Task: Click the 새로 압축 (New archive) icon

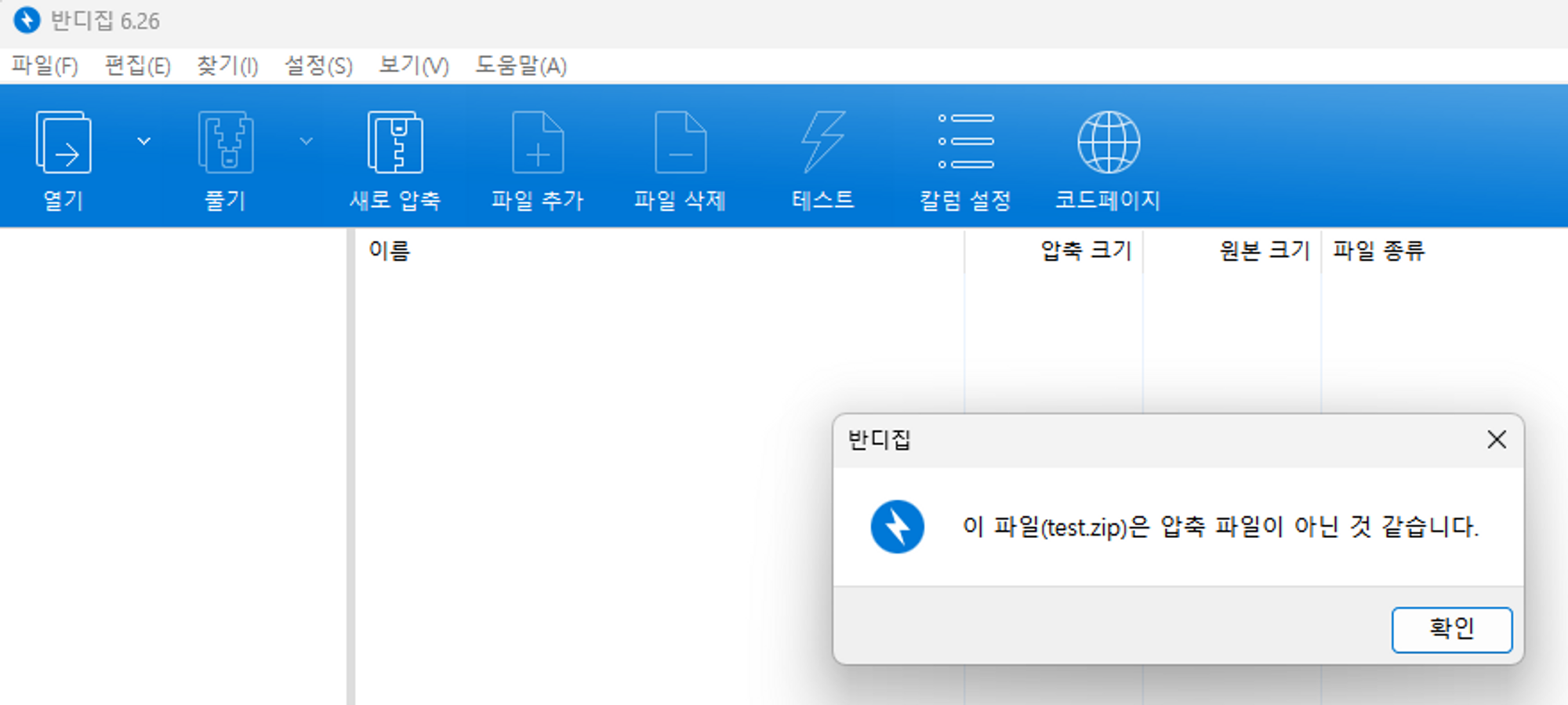Action: click(x=395, y=142)
